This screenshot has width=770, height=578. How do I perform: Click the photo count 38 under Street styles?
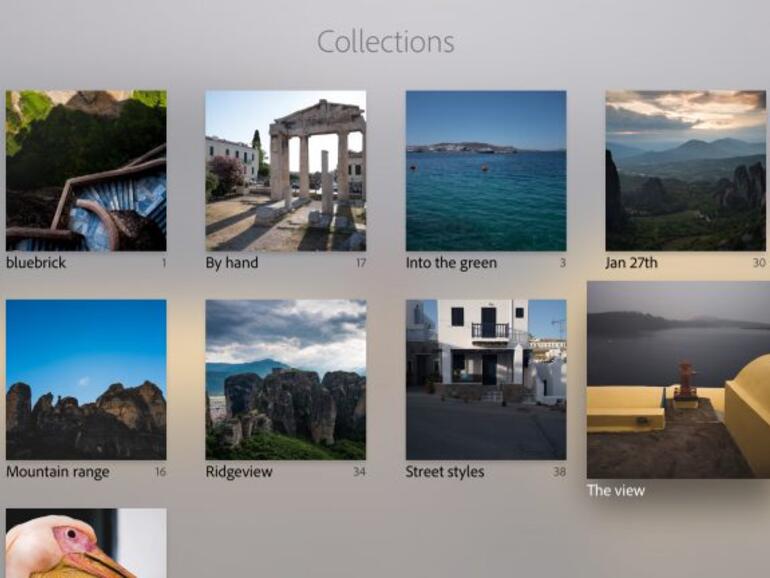tap(560, 472)
